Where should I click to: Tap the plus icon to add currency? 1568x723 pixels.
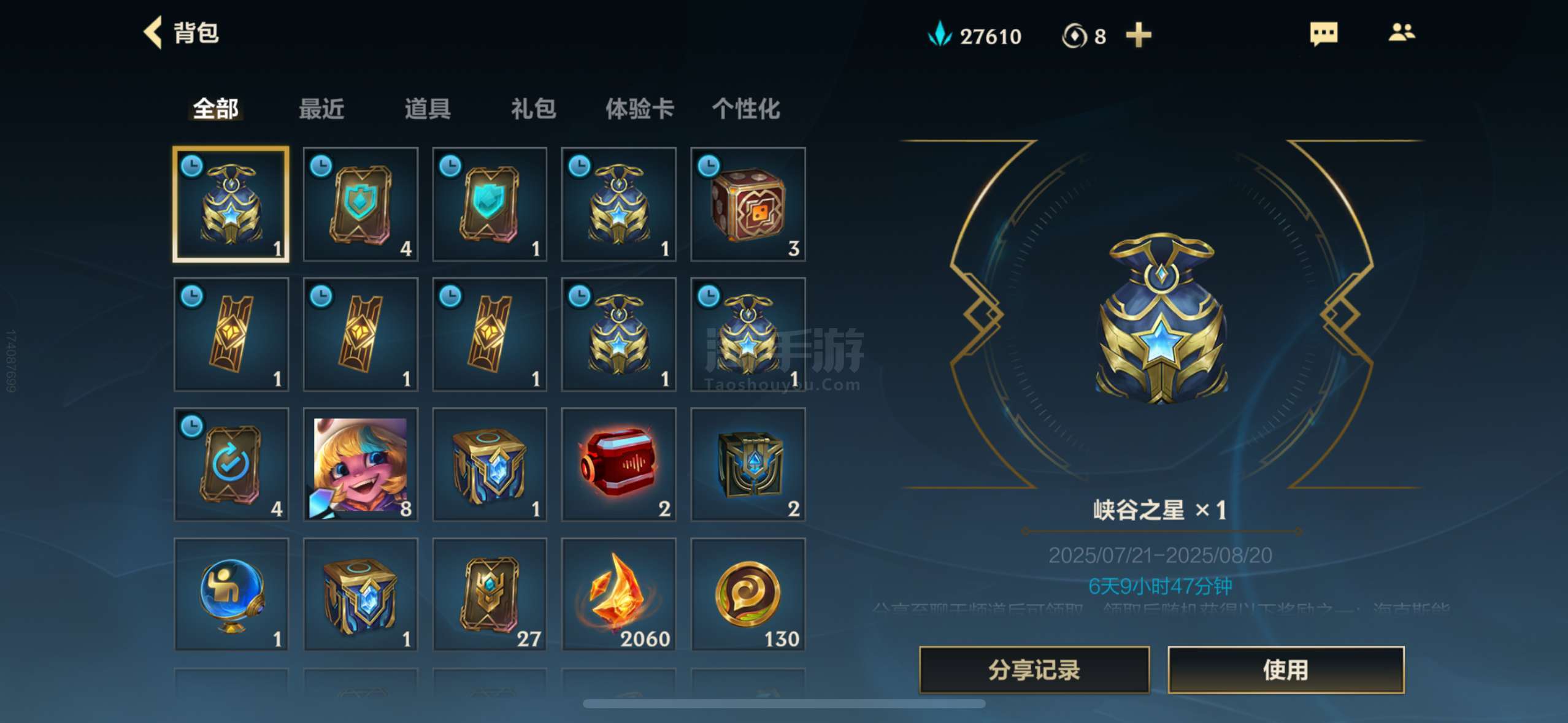(1139, 35)
